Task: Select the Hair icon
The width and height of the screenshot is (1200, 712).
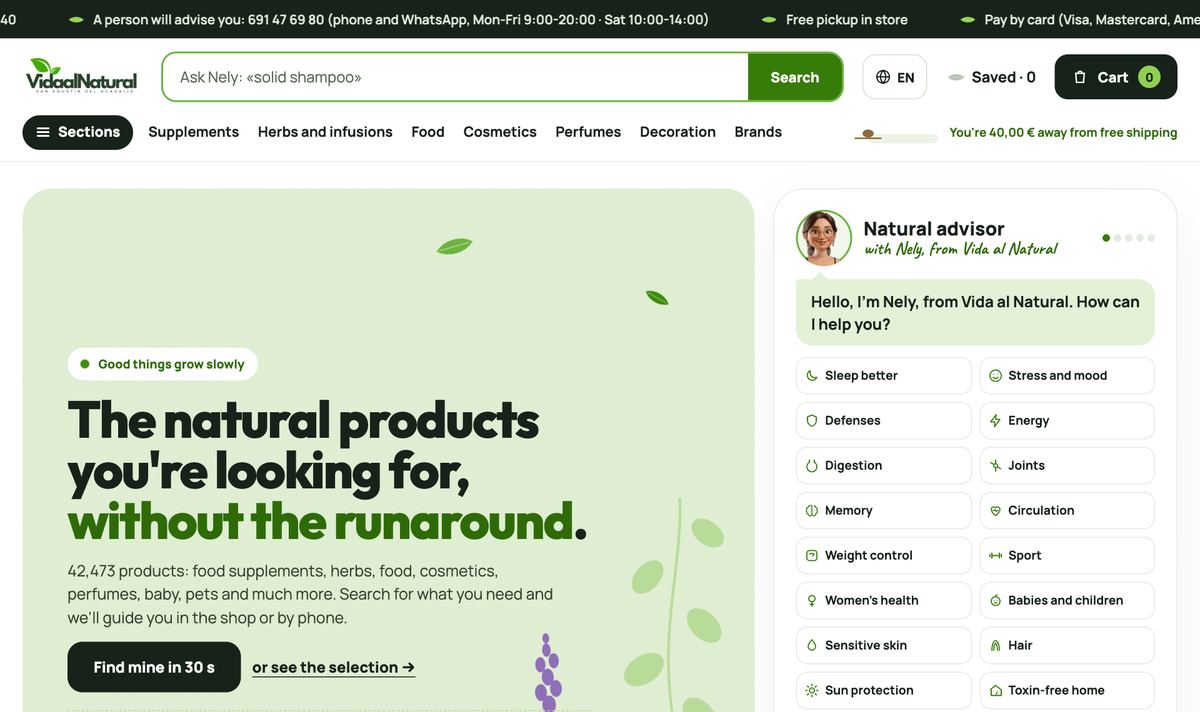Action: click(995, 646)
